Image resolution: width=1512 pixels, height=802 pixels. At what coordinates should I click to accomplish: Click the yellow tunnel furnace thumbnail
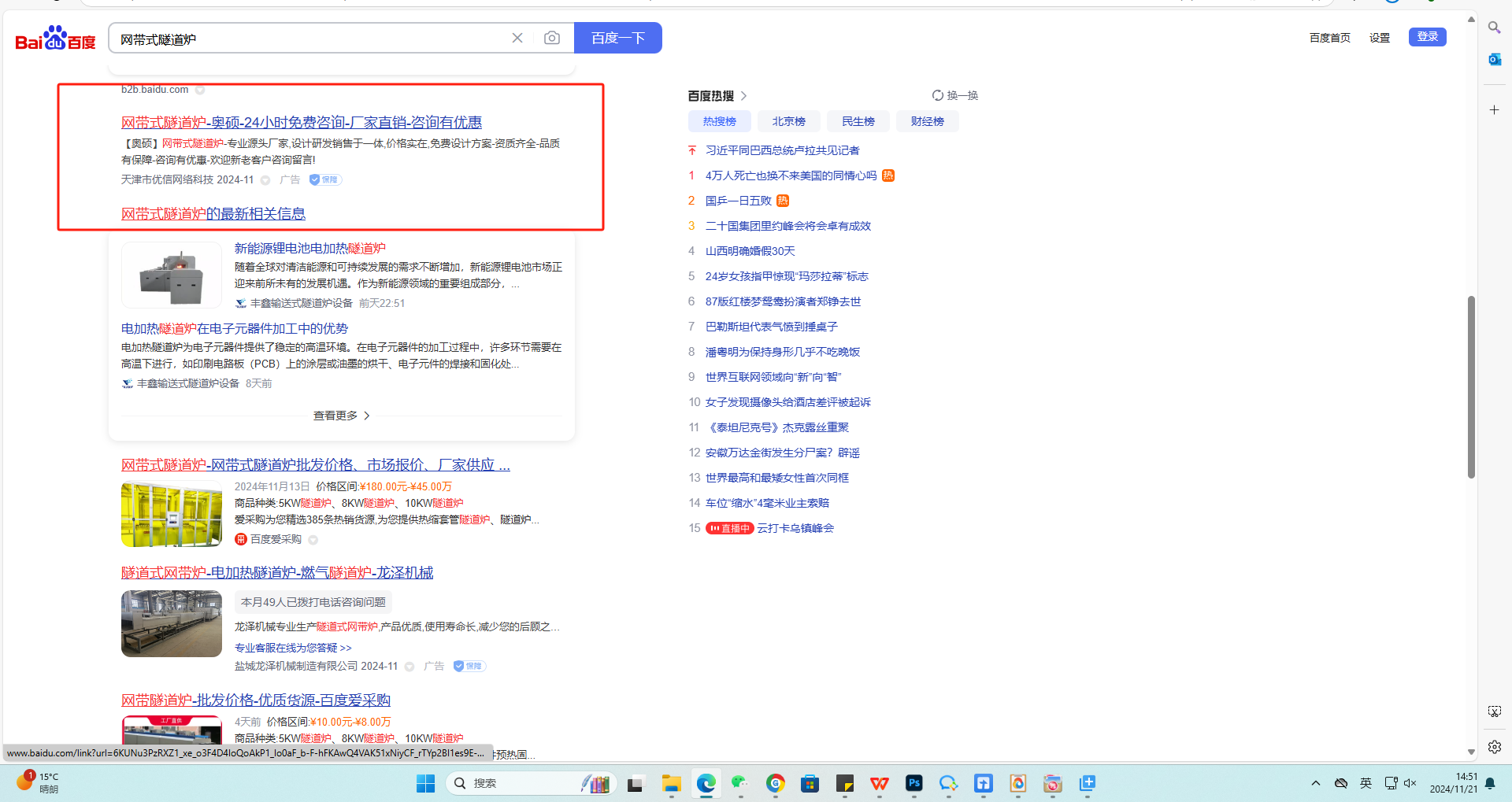(172, 515)
